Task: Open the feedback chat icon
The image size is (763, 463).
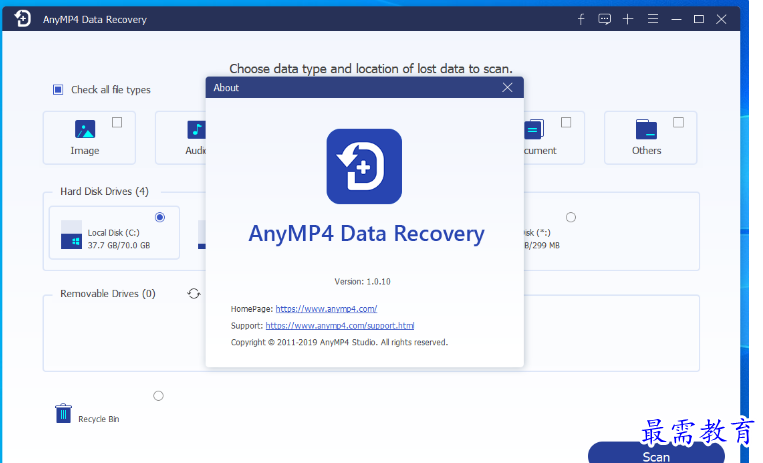Action: coord(604,19)
